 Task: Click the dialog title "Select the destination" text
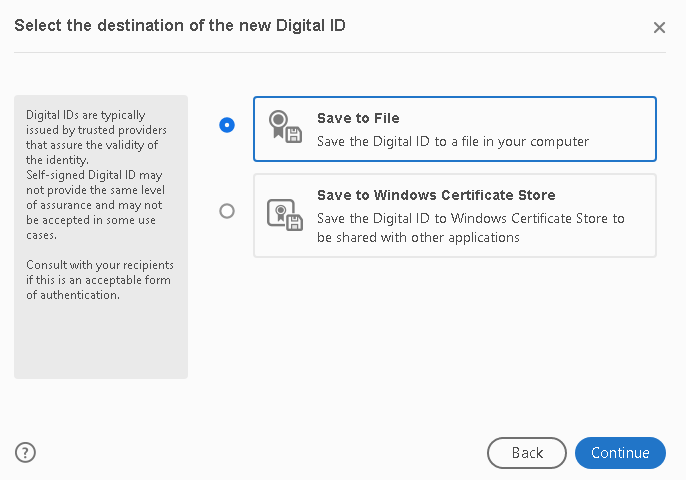click(180, 25)
